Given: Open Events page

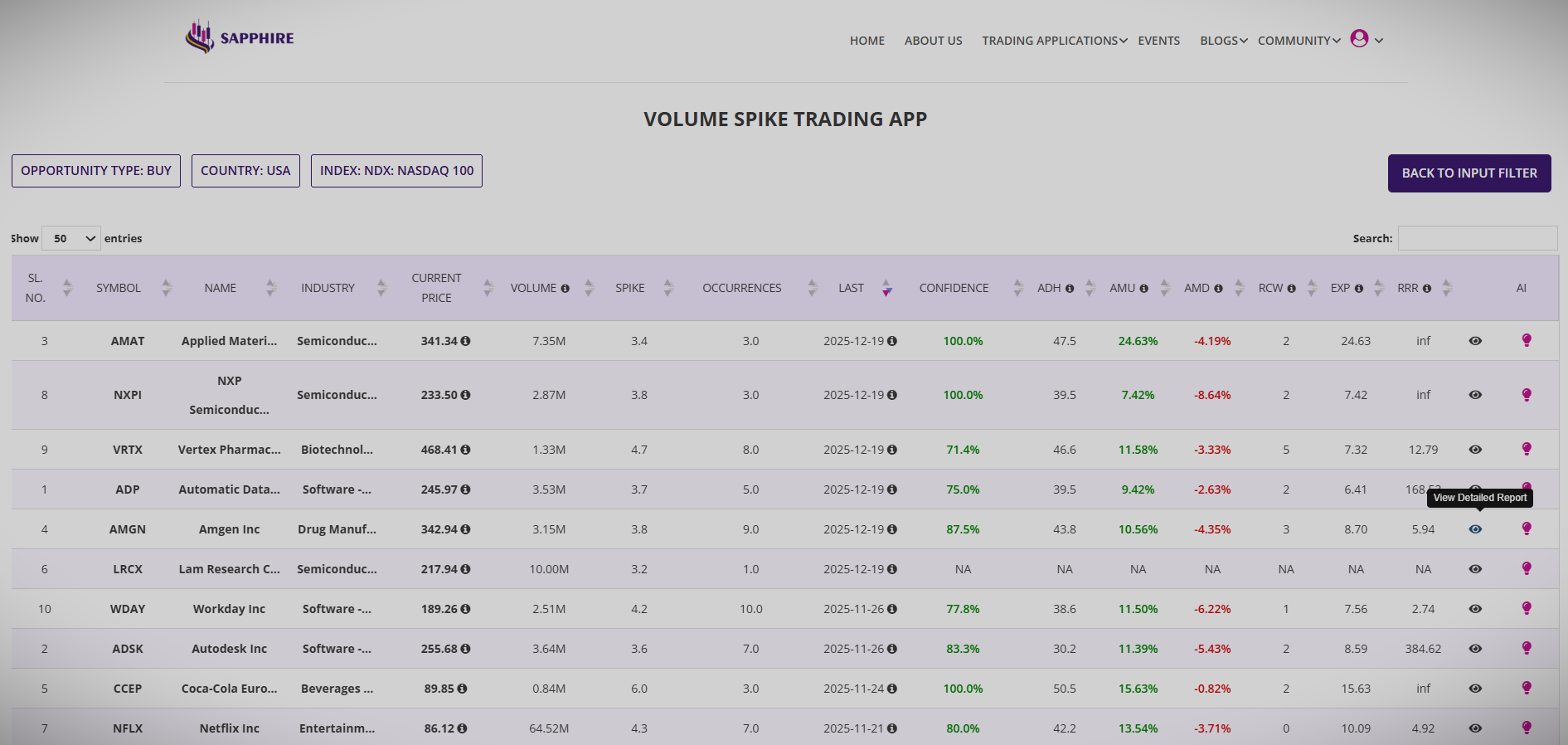Looking at the screenshot, I should [1159, 41].
